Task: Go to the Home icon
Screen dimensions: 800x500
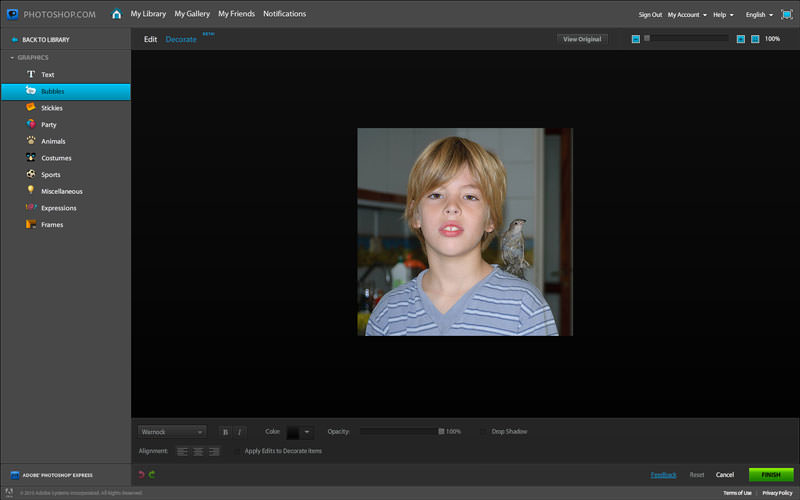Action: click(116, 14)
